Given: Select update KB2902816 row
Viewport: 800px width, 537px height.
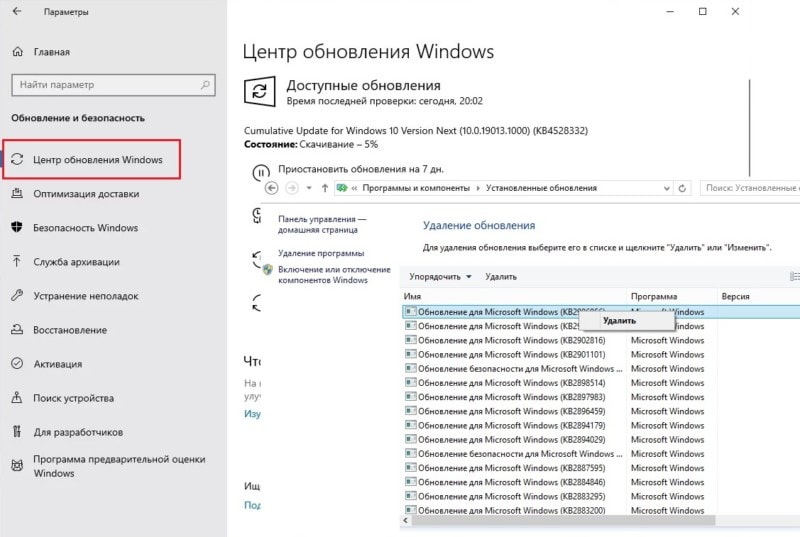Looking at the screenshot, I should 602,340.
